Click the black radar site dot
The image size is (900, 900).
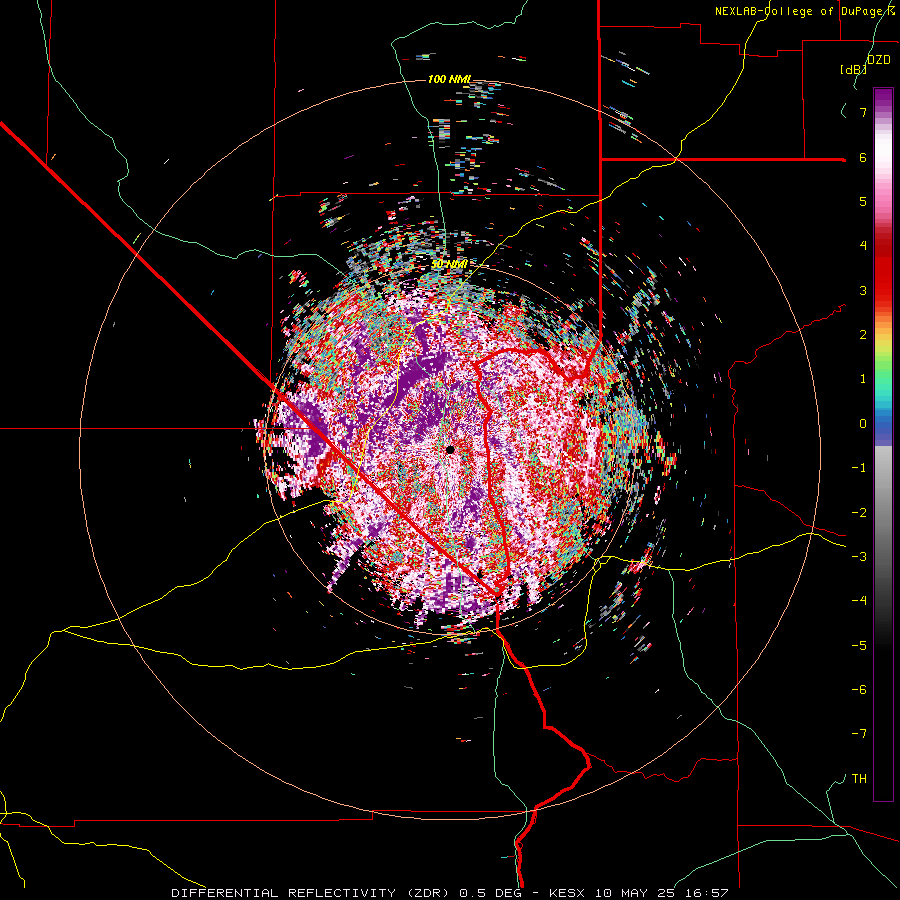450,449
